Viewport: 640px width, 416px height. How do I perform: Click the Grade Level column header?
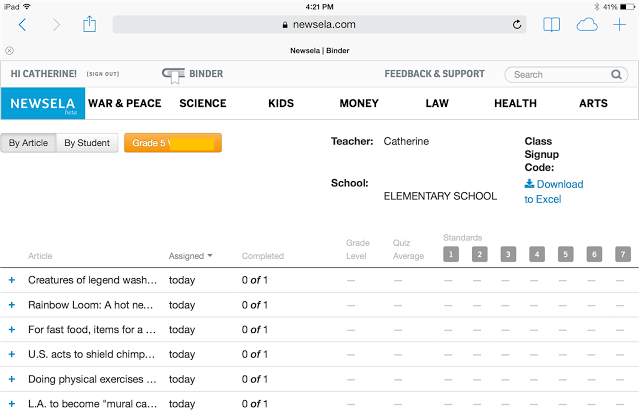358,249
